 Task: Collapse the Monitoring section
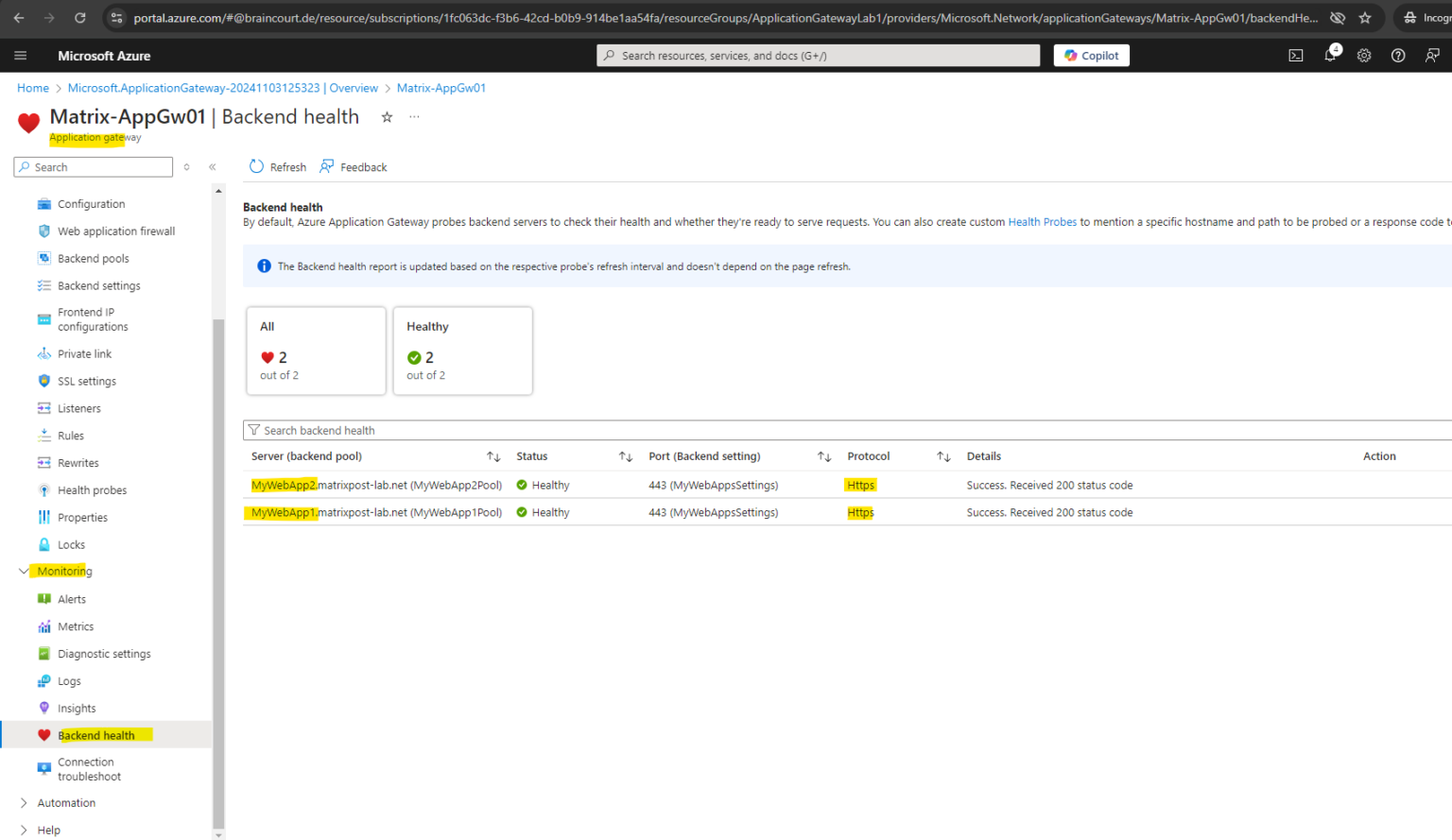[x=24, y=571]
